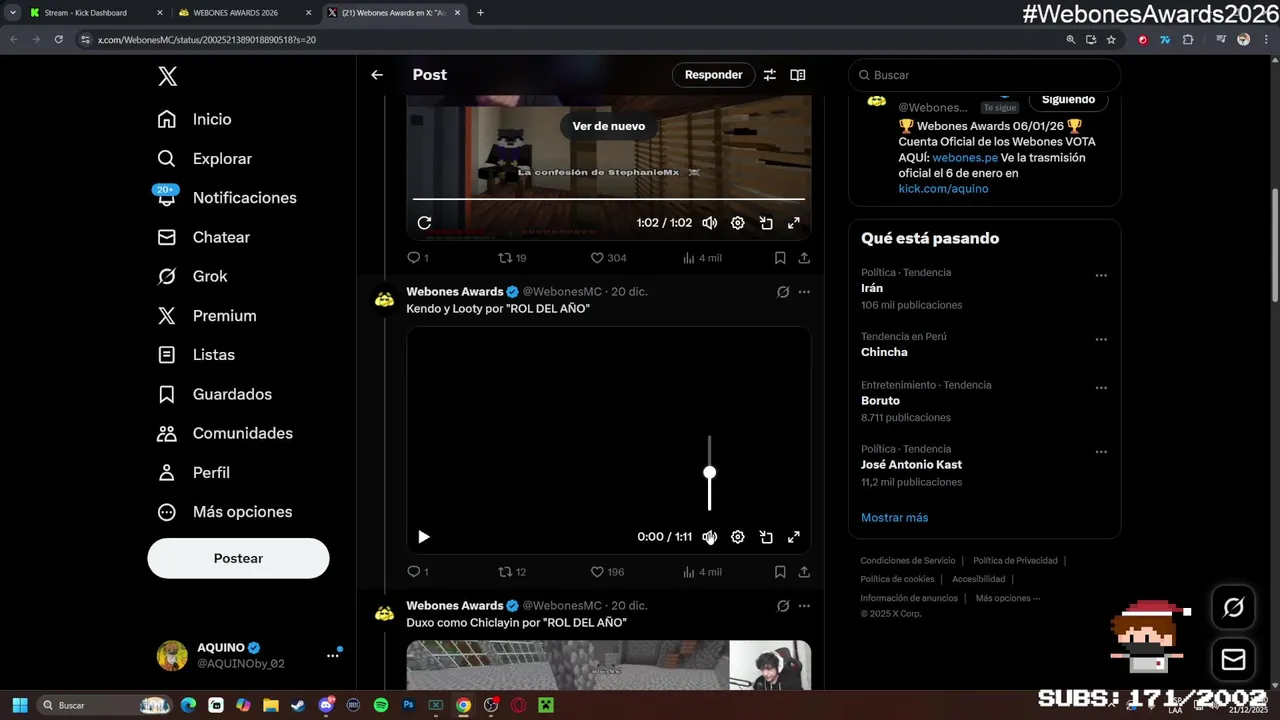
Task: Replay the first video
Action: tap(424, 223)
